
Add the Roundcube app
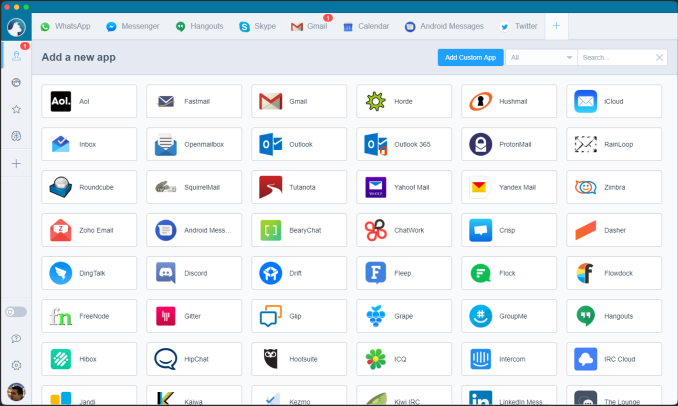coord(89,187)
